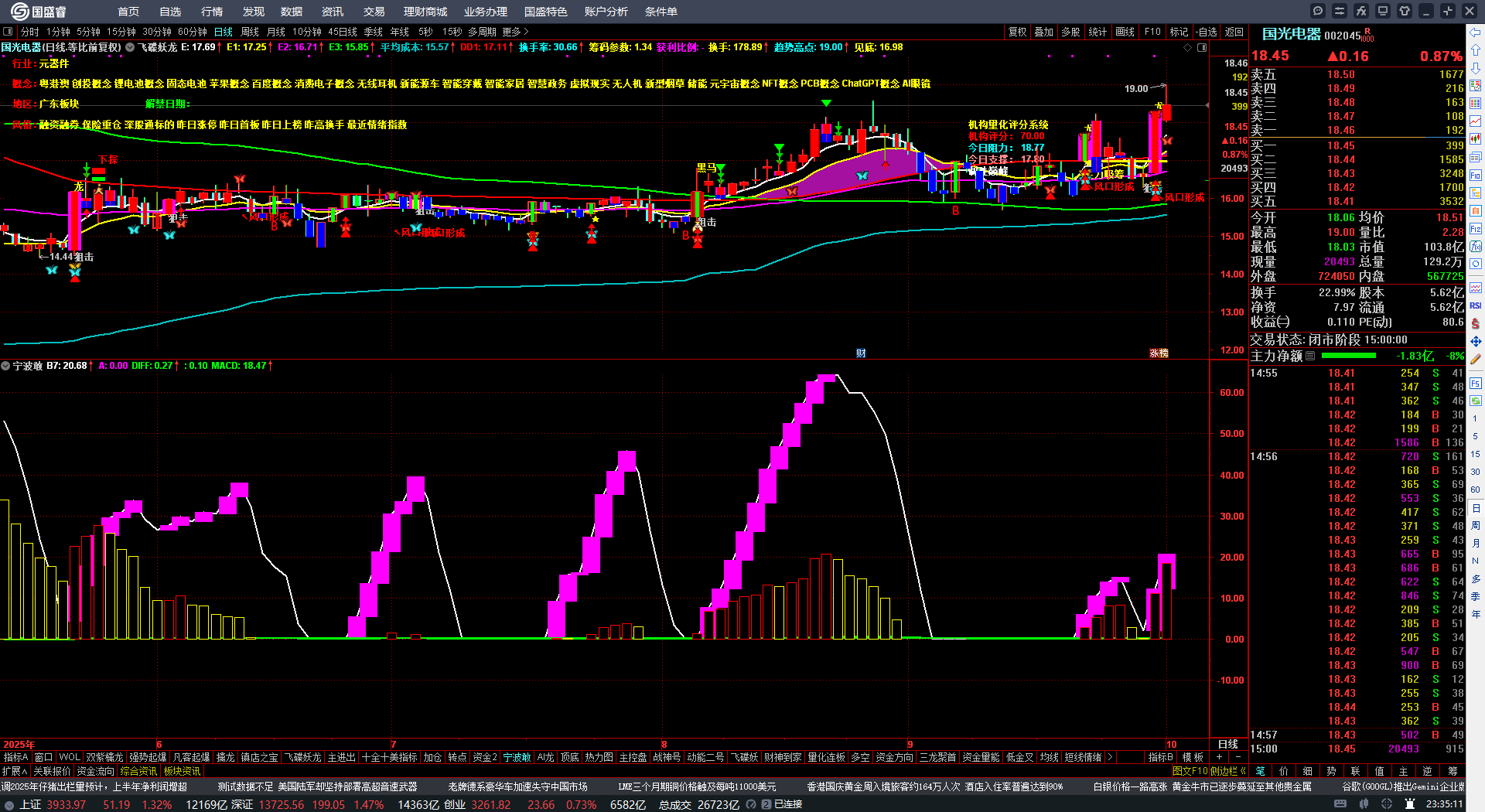Click the left arrow back icon in sidebar
The height and width of the screenshot is (812, 1485).
pos(1476,32)
